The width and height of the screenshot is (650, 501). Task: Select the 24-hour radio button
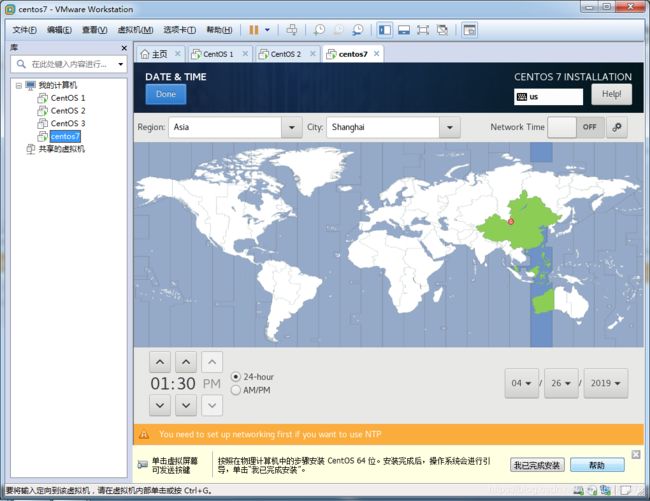coord(235,377)
